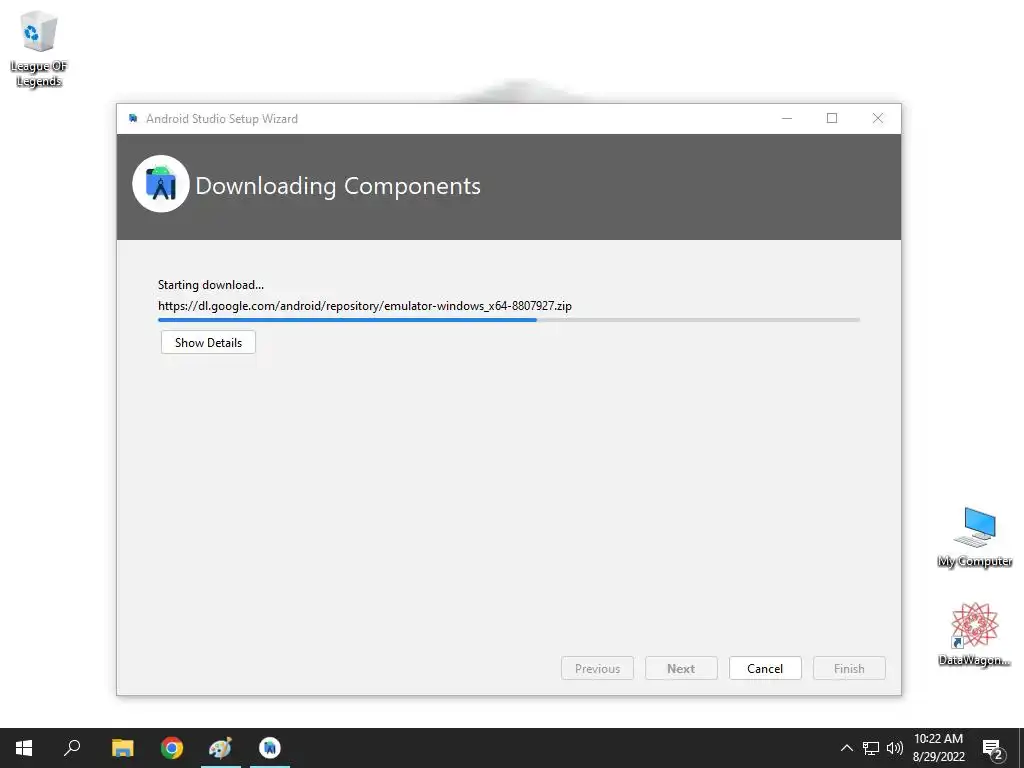Open volume control tray icon

pos(895,748)
